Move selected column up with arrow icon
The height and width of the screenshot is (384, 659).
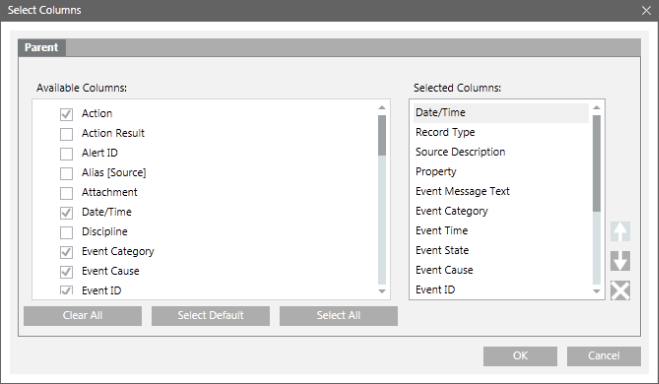click(x=620, y=231)
